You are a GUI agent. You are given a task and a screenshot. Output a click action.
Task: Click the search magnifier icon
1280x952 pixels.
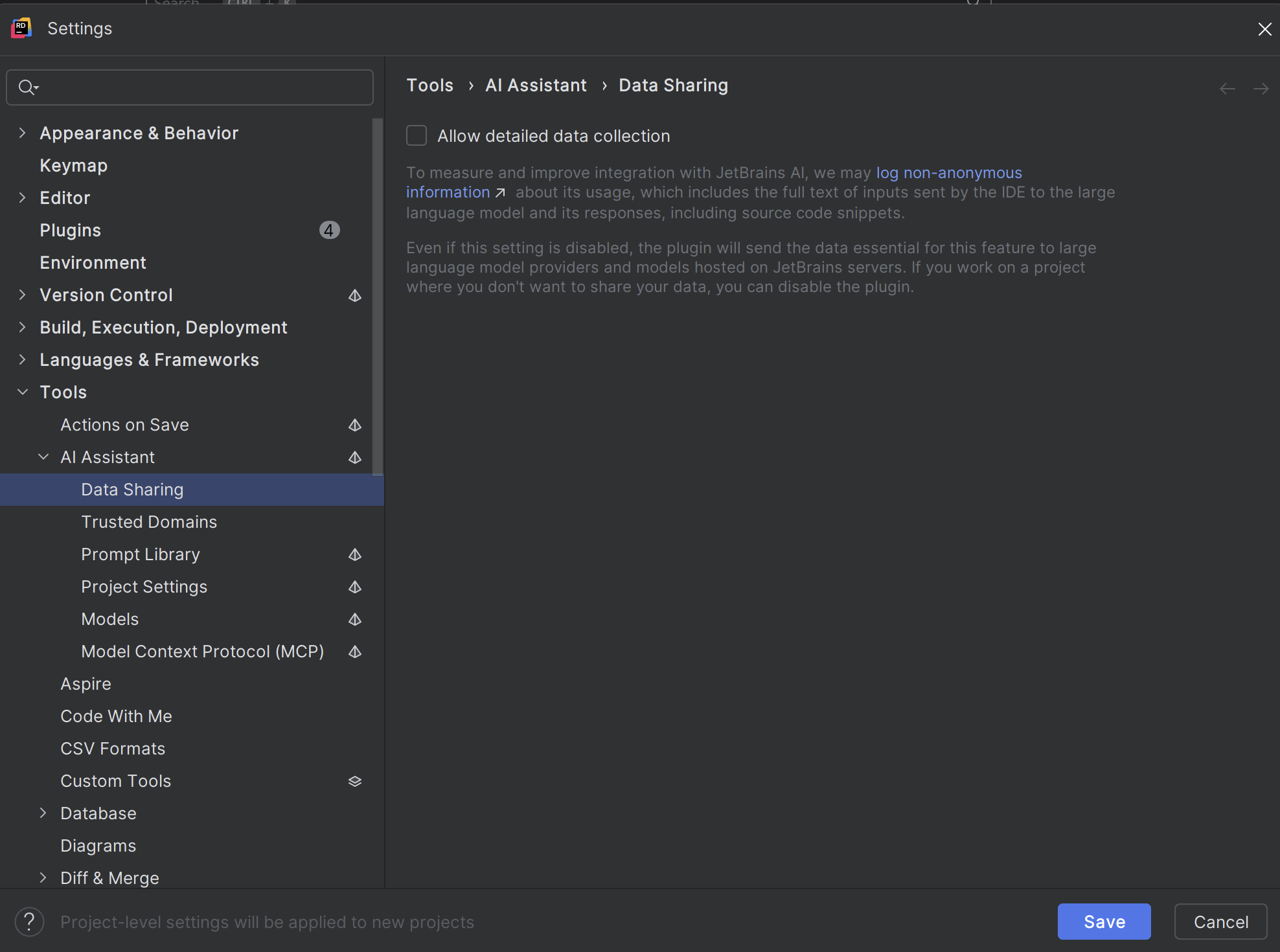(x=27, y=87)
